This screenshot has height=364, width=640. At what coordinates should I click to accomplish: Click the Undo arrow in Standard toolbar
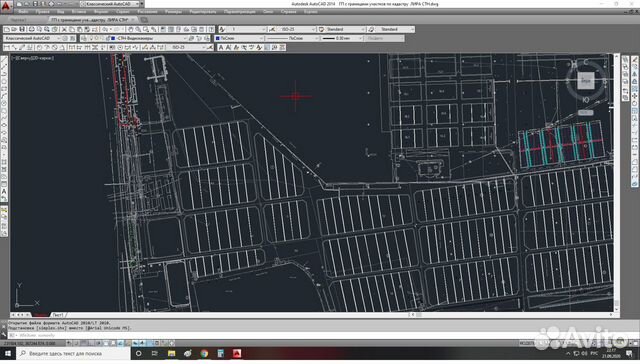click(106, 29)
